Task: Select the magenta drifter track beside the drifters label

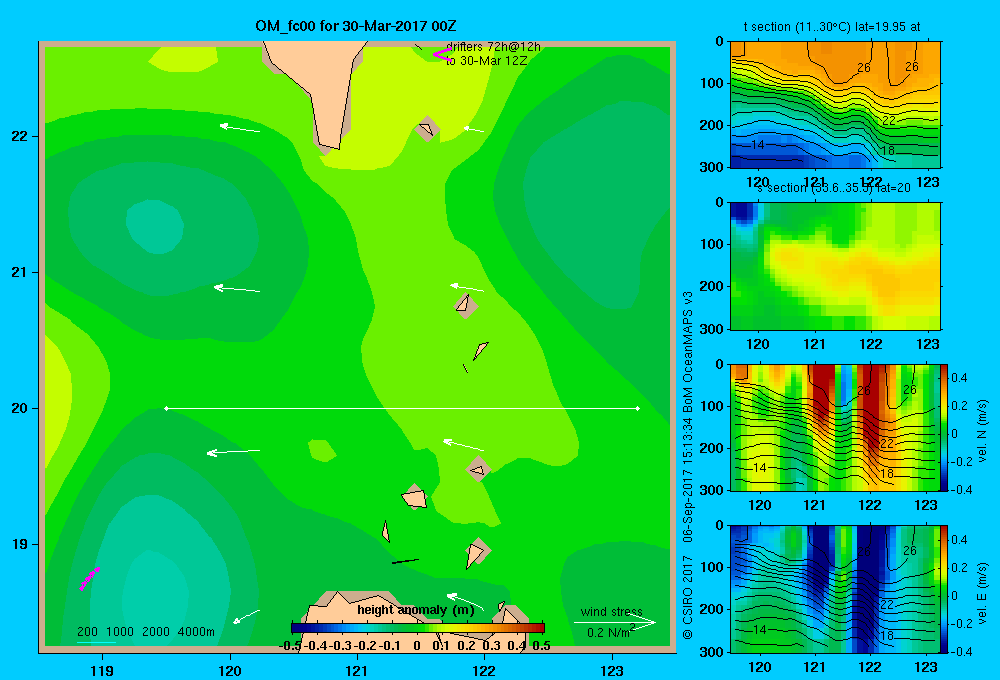Action: coord(442,55)
